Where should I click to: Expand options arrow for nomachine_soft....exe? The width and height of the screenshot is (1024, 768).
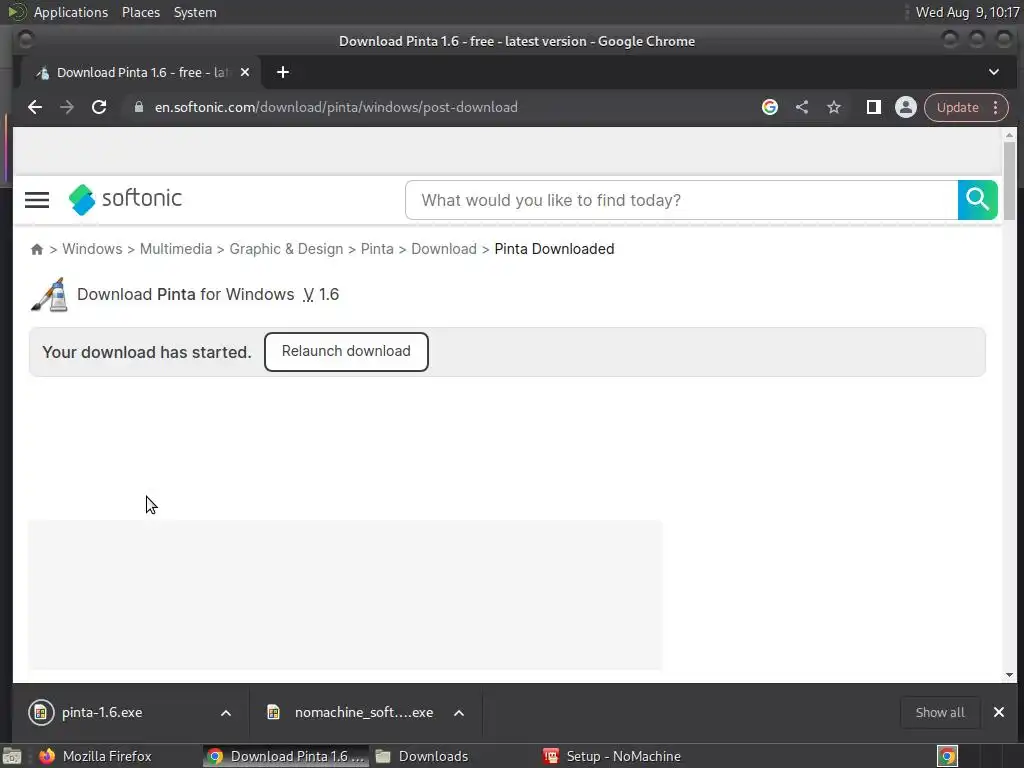coord(459,712)
